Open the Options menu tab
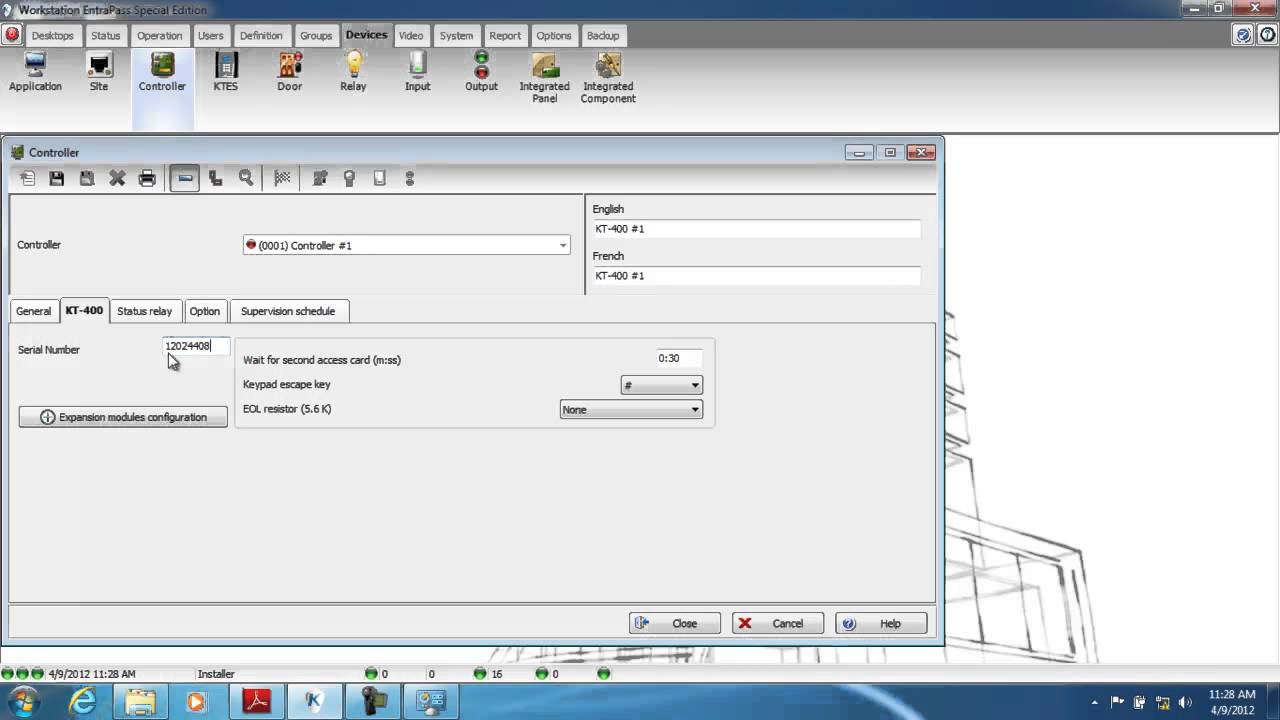The width and height of the screenshot is (1280, 720). 553,35
